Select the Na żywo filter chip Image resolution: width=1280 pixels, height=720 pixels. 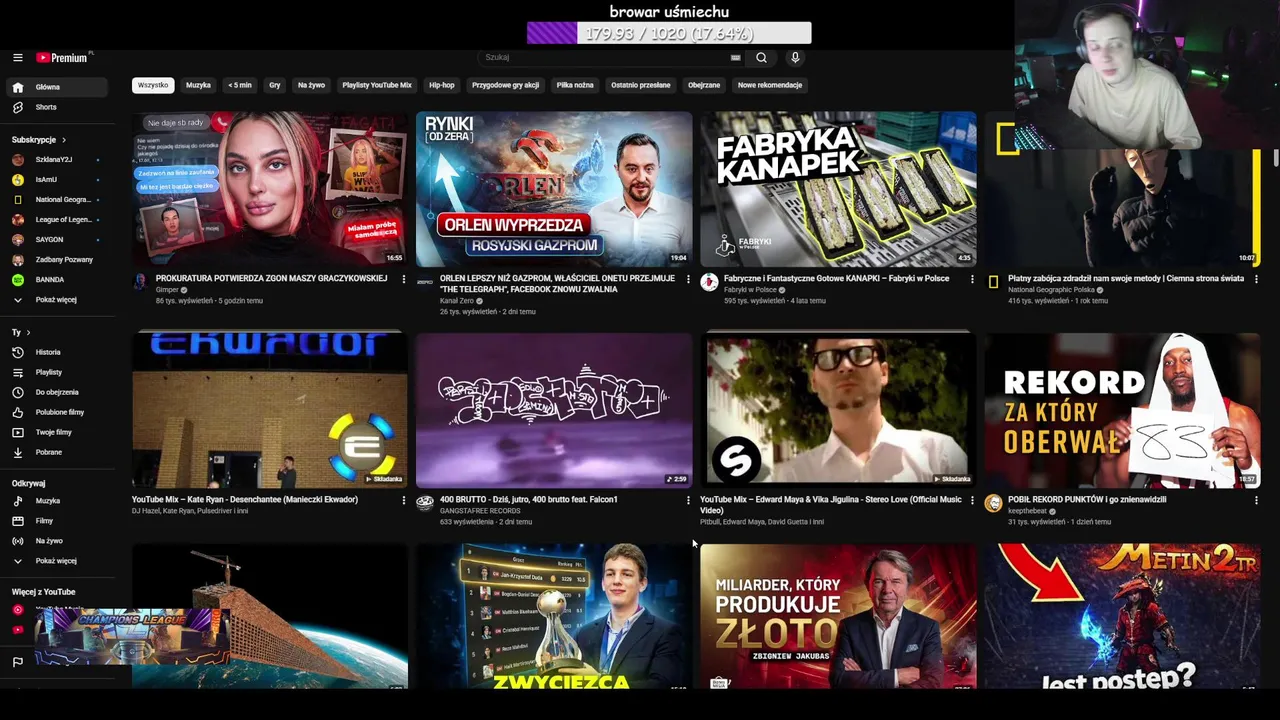311,85
